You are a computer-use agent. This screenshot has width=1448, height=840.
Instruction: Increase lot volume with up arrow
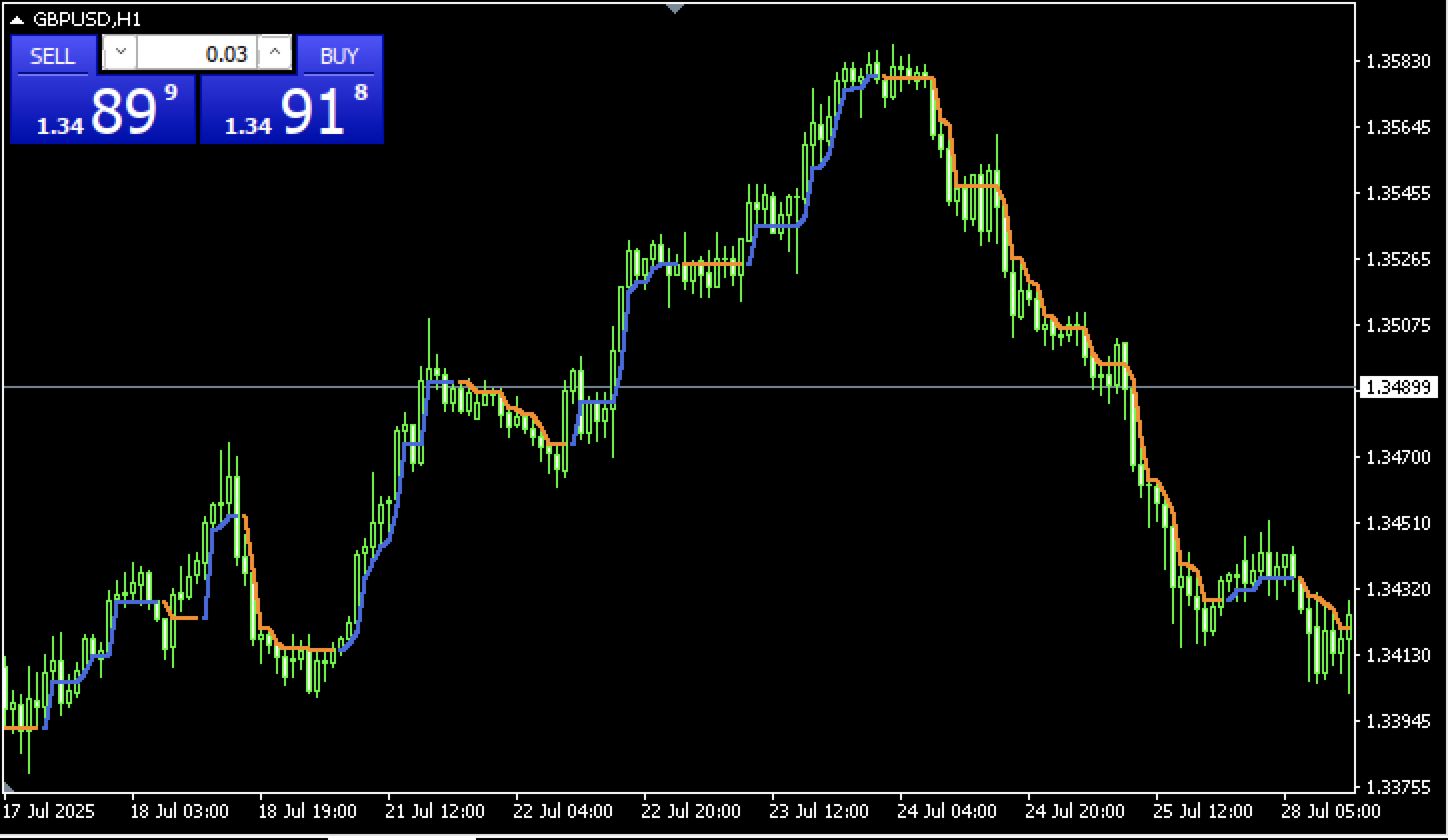tap(276, 53)
